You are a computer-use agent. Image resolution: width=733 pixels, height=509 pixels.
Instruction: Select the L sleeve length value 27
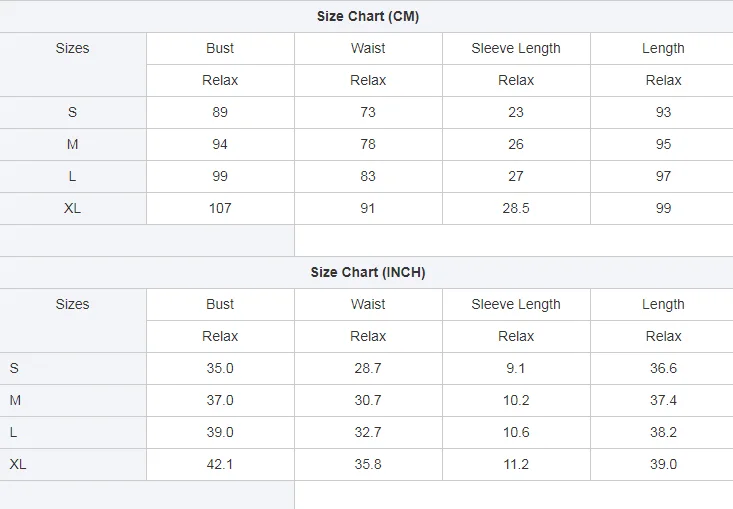point(516,176)
